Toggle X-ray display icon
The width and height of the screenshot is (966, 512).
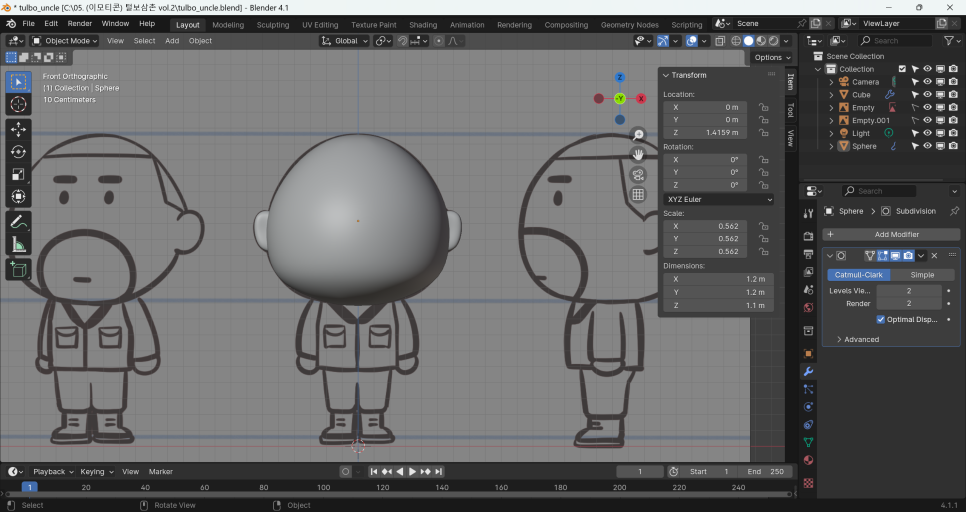coord(719,41)
